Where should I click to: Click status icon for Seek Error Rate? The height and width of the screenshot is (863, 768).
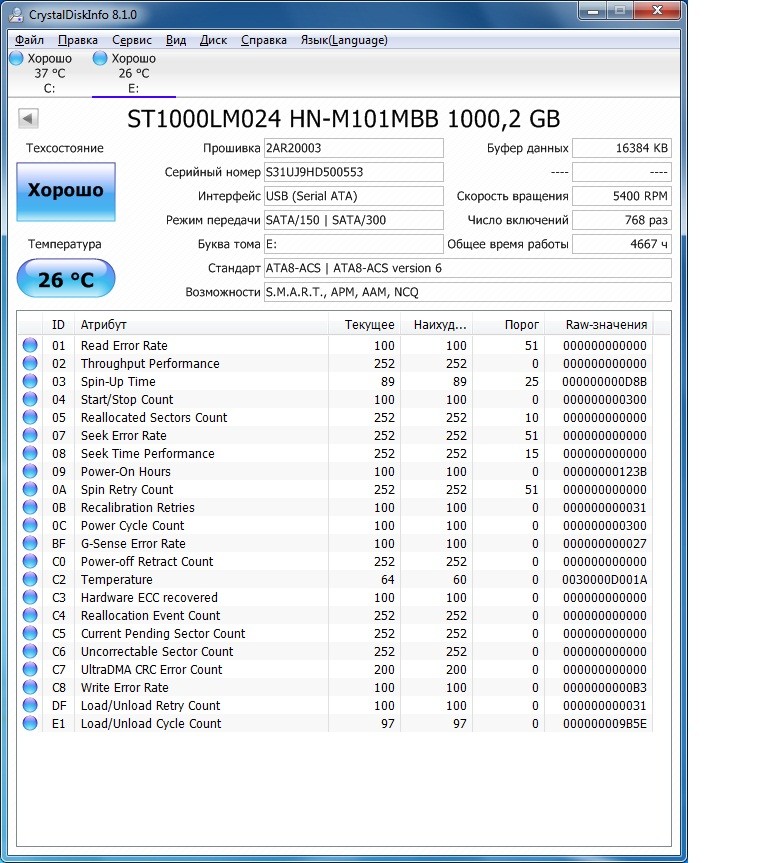pos(30,435)
